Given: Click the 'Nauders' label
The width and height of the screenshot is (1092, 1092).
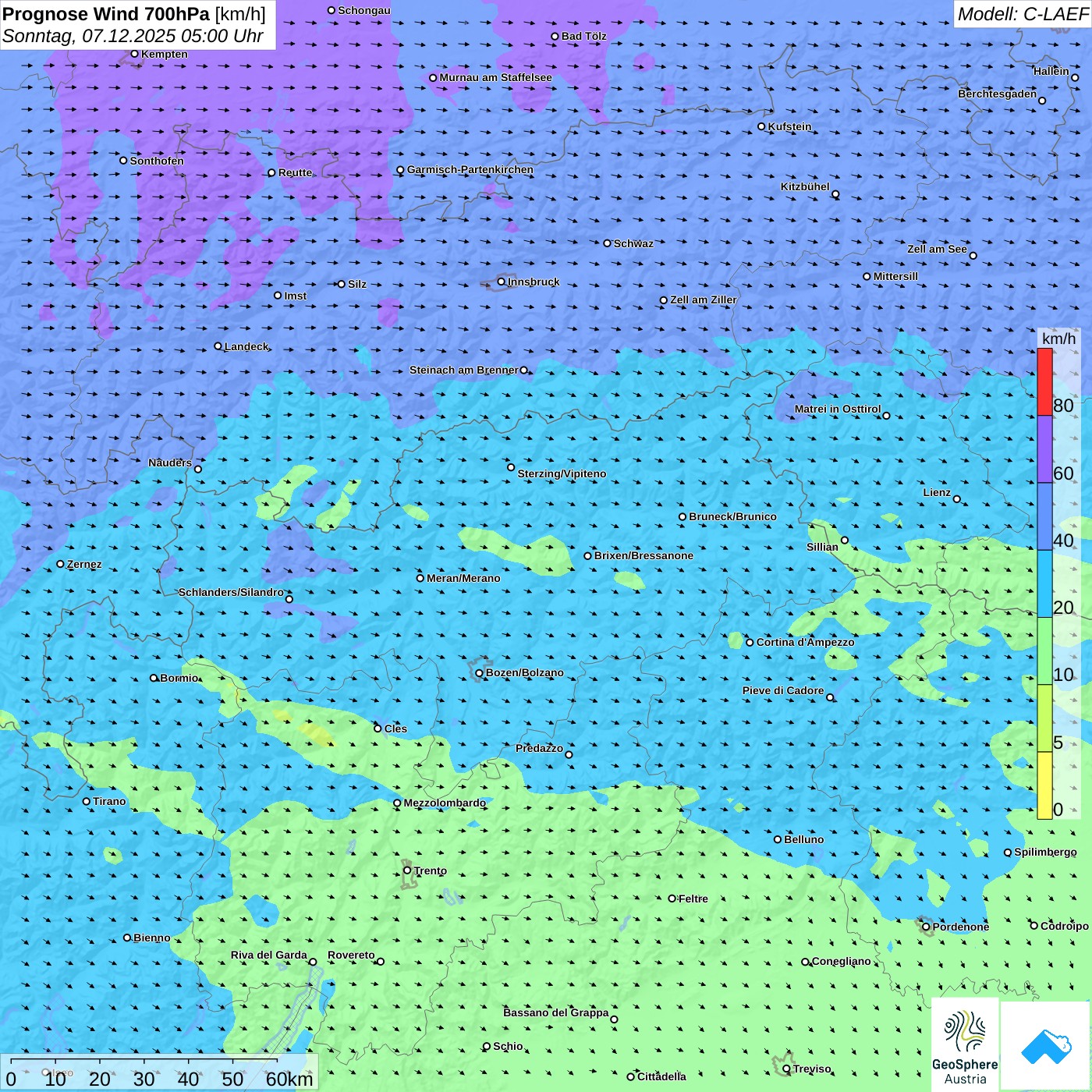Looking at the screenshot, I should pos(170,463).
